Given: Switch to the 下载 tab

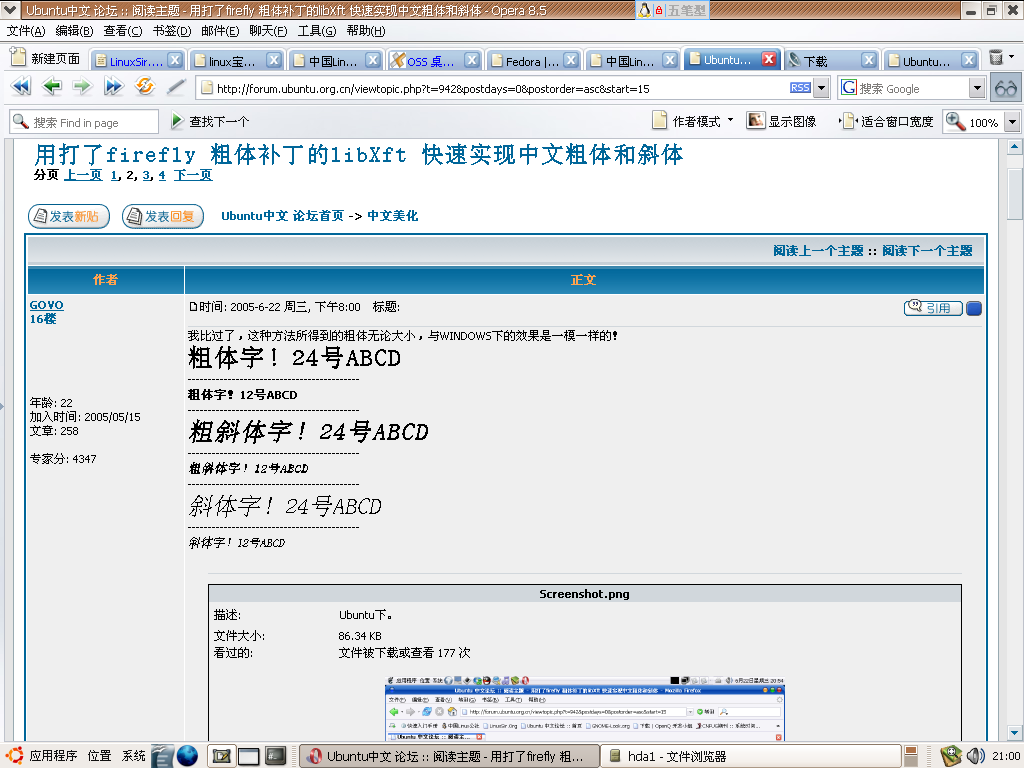Looking at the screenshot, I should [830, 61].
